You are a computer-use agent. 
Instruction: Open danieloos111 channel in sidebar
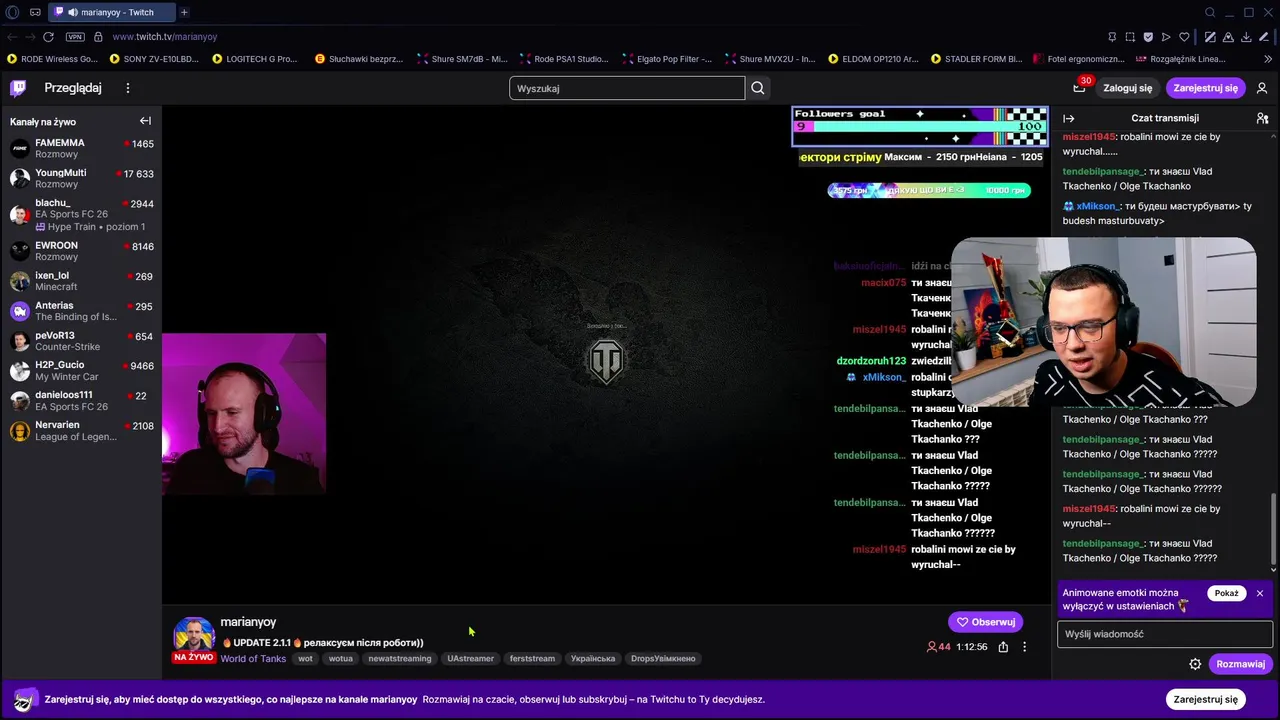tap(81, 401)
